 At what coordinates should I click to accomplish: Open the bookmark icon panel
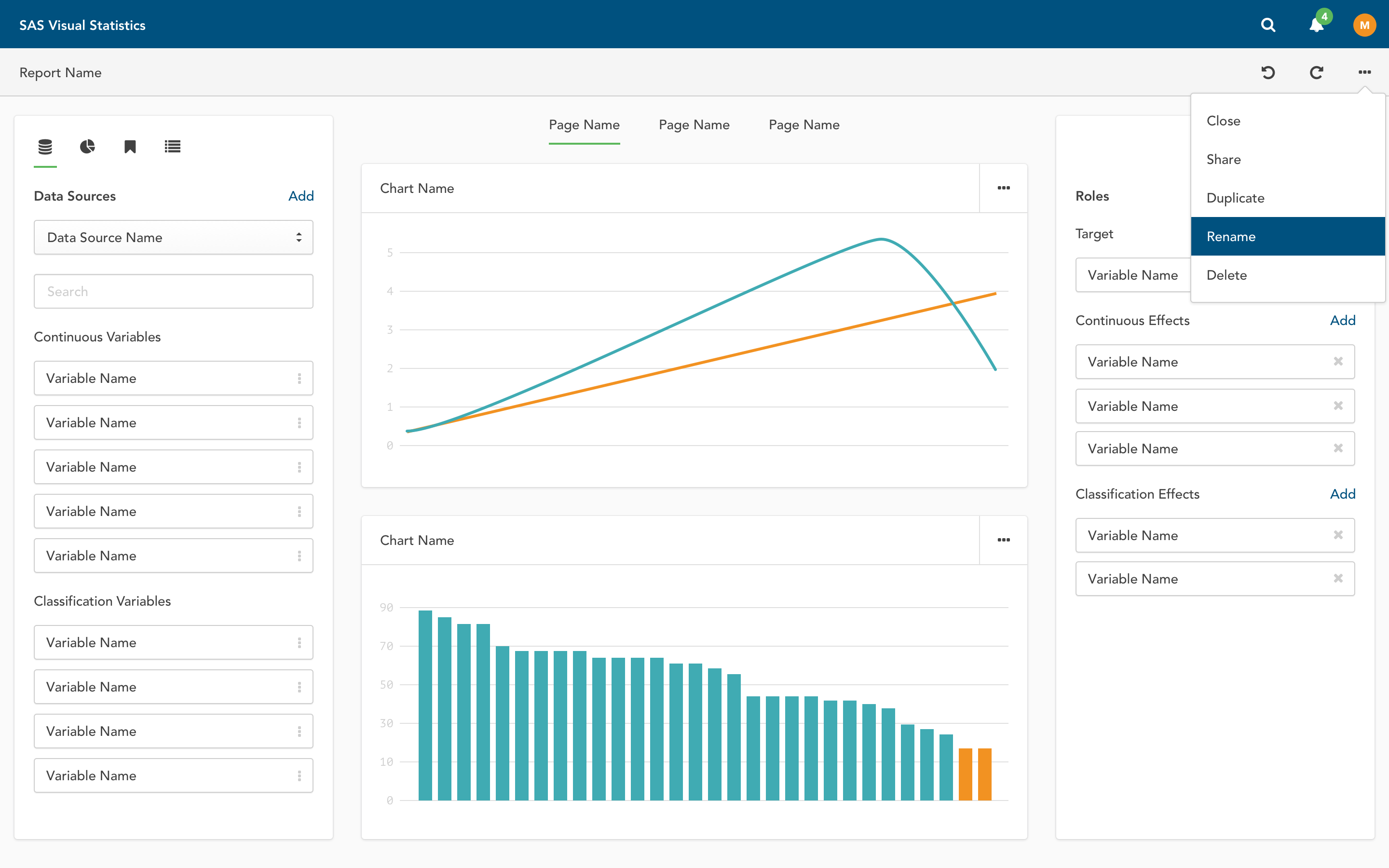tap(130, 147)
